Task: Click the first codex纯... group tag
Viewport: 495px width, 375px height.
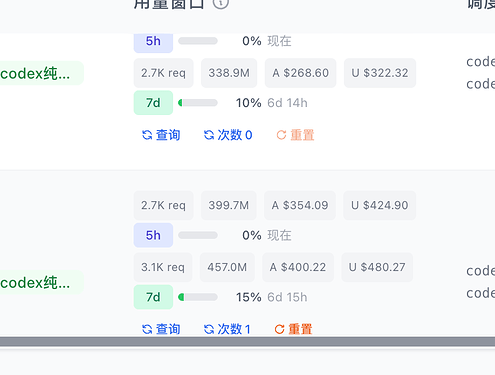Action: (41, 73)
